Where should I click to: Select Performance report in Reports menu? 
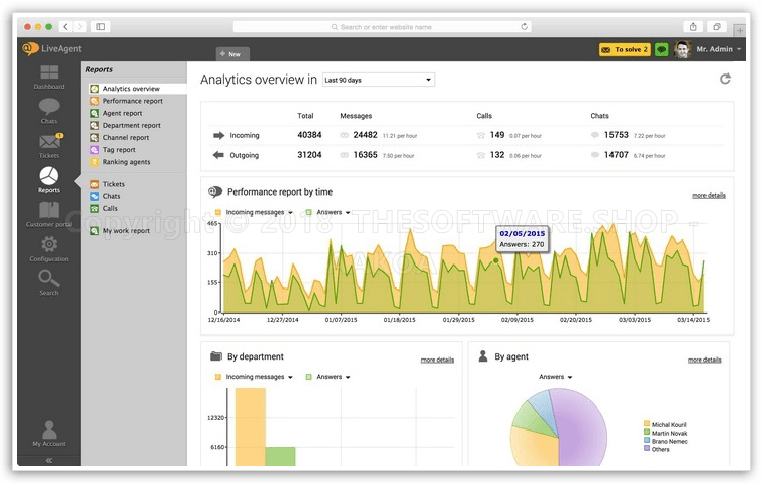pos(132,101)
